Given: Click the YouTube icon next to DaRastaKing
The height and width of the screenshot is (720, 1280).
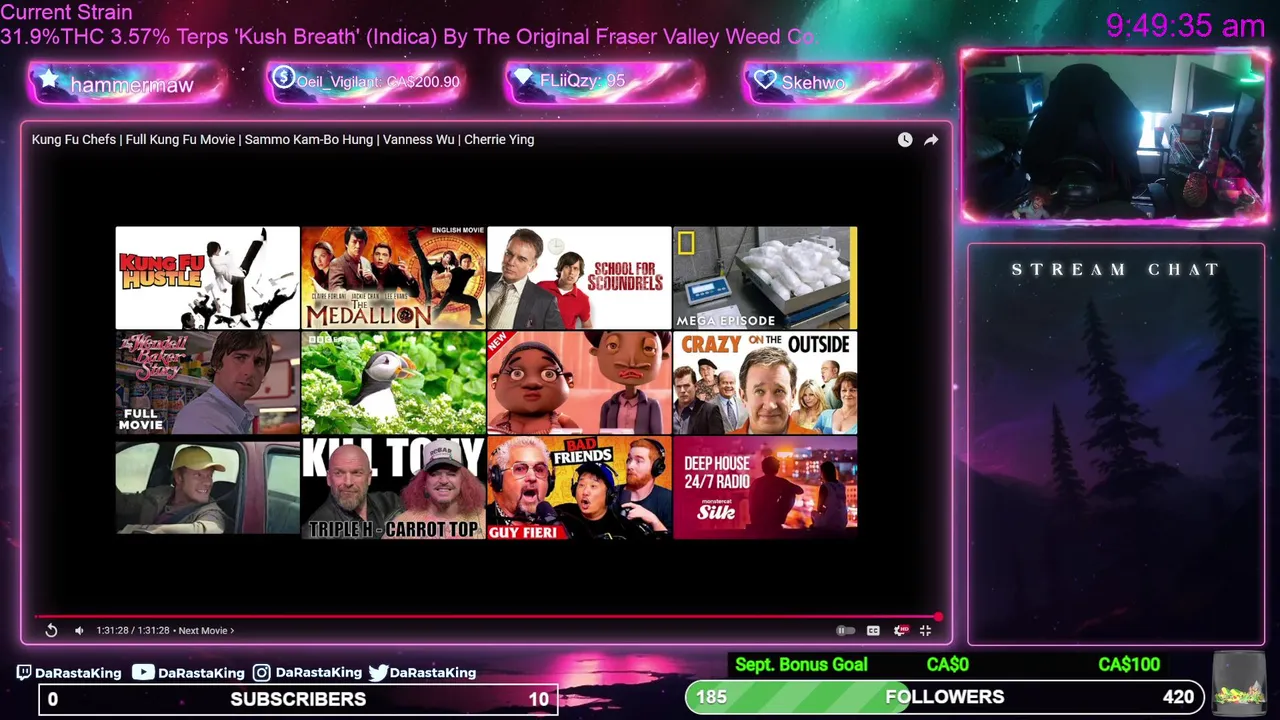Looking at the screenshot, I should (143, 673).
